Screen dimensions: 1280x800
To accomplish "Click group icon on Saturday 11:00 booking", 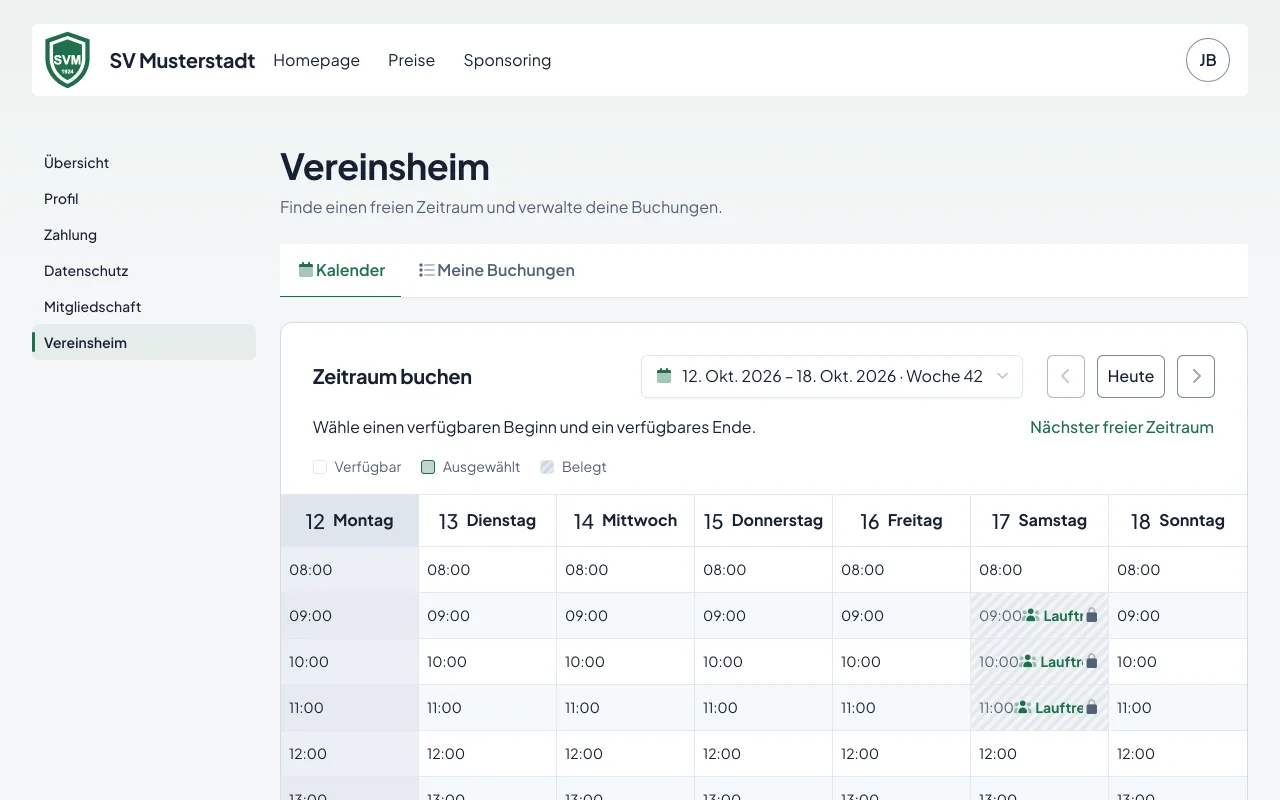I will 1024,708.
